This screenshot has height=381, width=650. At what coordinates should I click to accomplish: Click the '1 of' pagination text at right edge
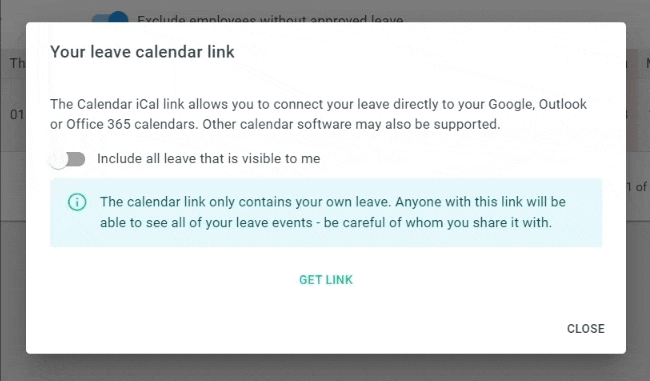tap(637, 187)
